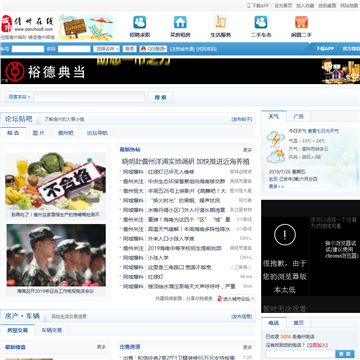Click 下载APP in the blue bar
360x360 pixels.
click(325, 49)
